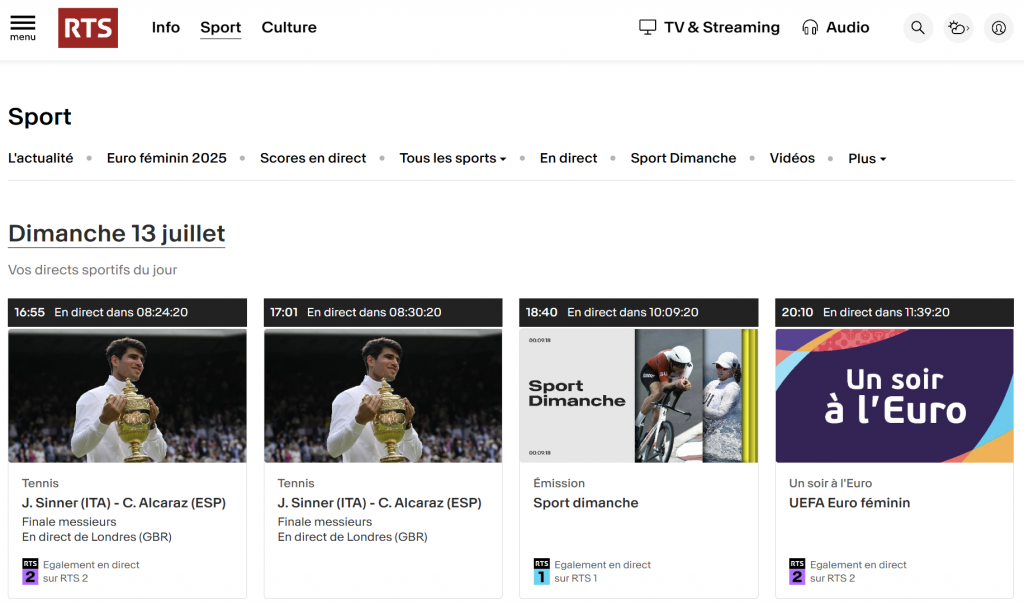The image size is (1024, 604).
Task: Click the Dimanche 13 juillet heading link
Action: pyautogui.click(x=117, y=234)
